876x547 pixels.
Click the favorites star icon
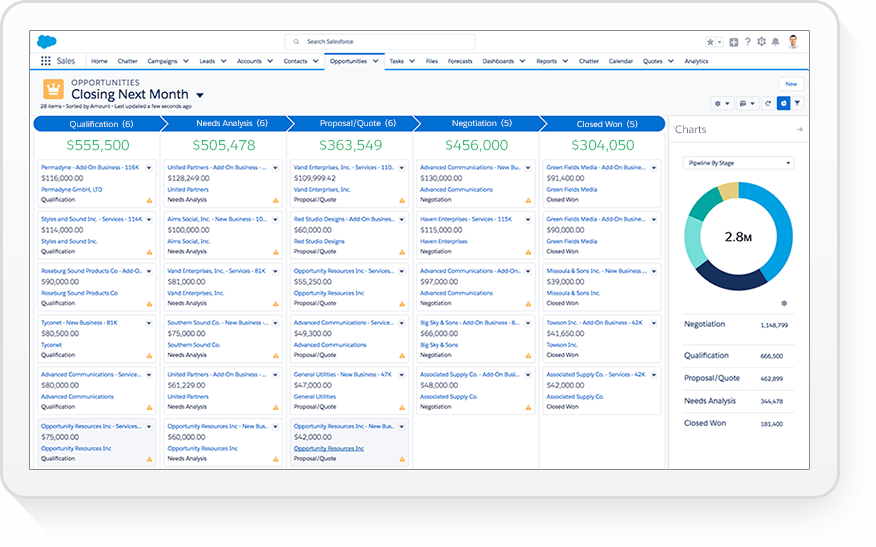point(711,42)
